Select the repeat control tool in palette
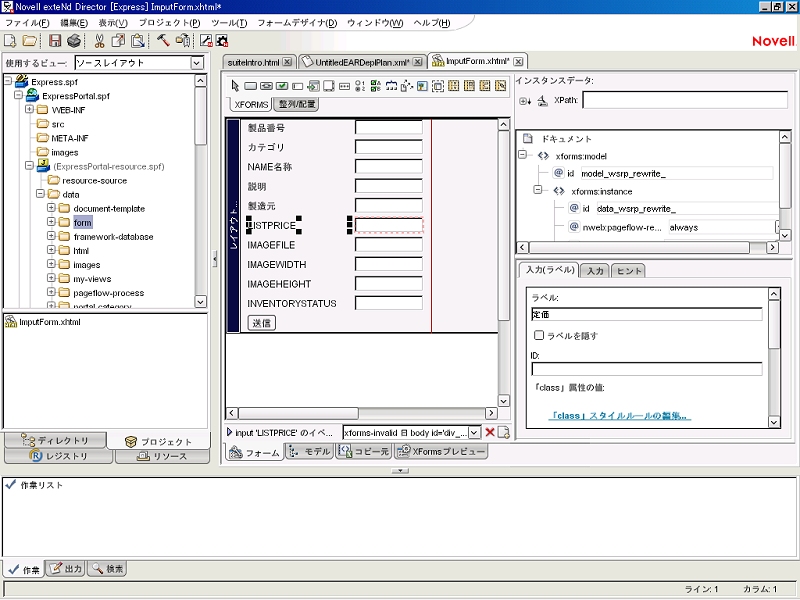This screenshot has height=600, width=800. pyautogui.click(x=391, y=86)
